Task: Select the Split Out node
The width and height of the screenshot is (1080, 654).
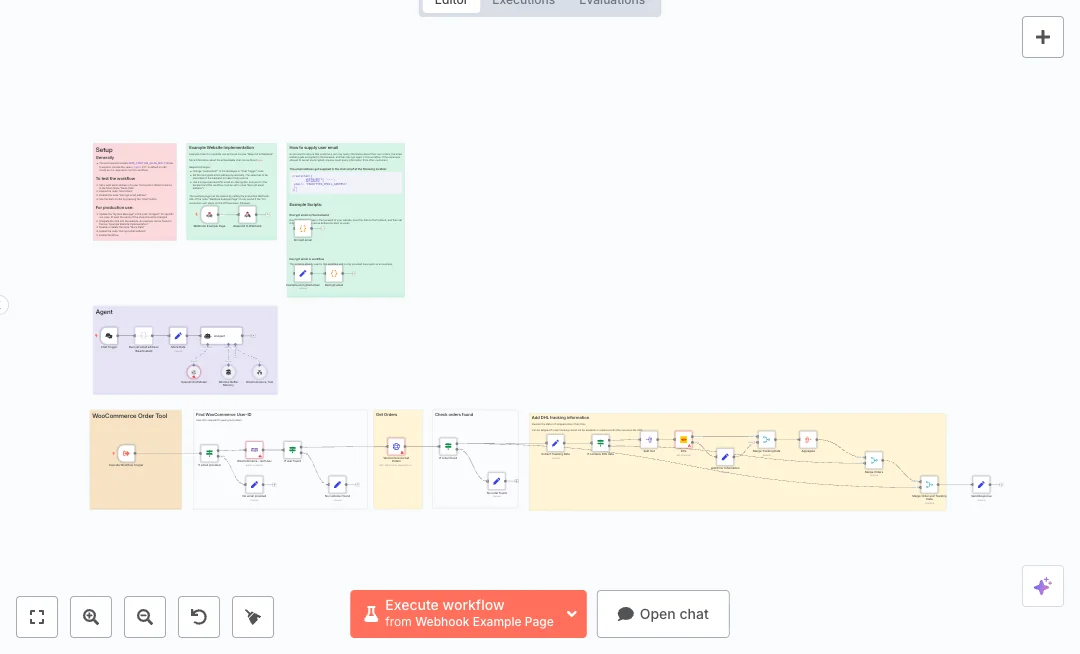Action: click(x=649, y=441)
